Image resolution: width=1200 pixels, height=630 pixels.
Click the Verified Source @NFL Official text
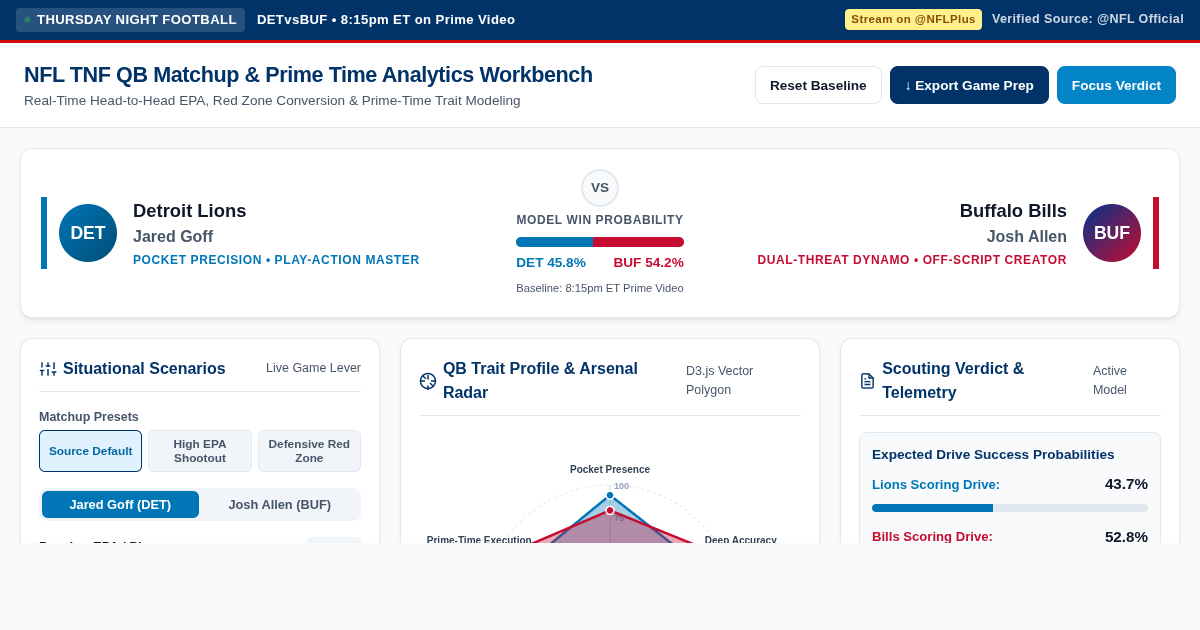(x=1088, y=19)
